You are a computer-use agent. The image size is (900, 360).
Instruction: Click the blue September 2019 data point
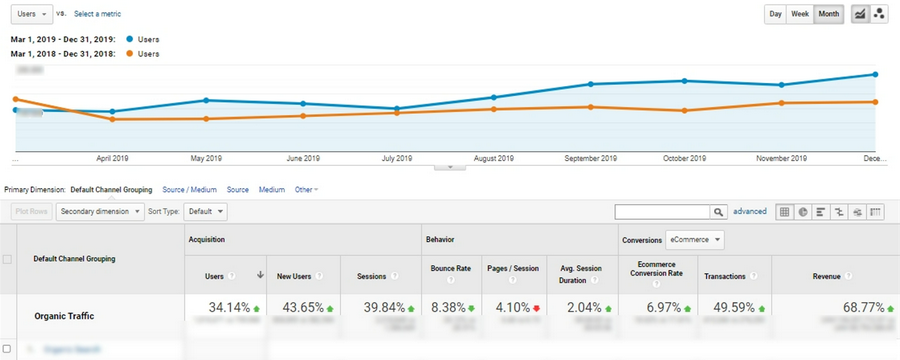(x=590, y=84)
